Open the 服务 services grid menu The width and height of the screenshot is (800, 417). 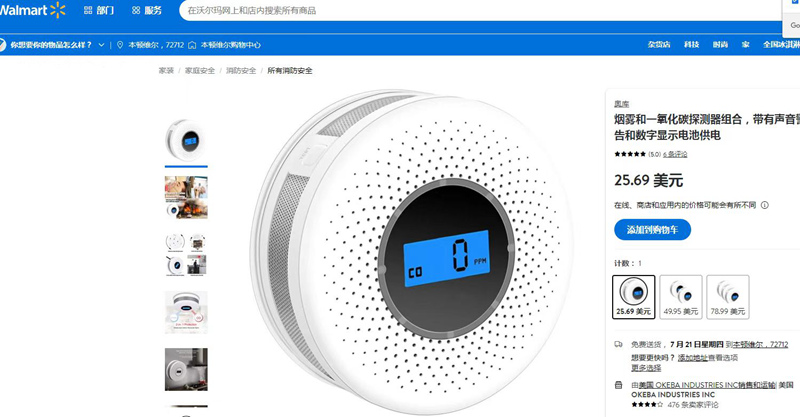(146, 10)
